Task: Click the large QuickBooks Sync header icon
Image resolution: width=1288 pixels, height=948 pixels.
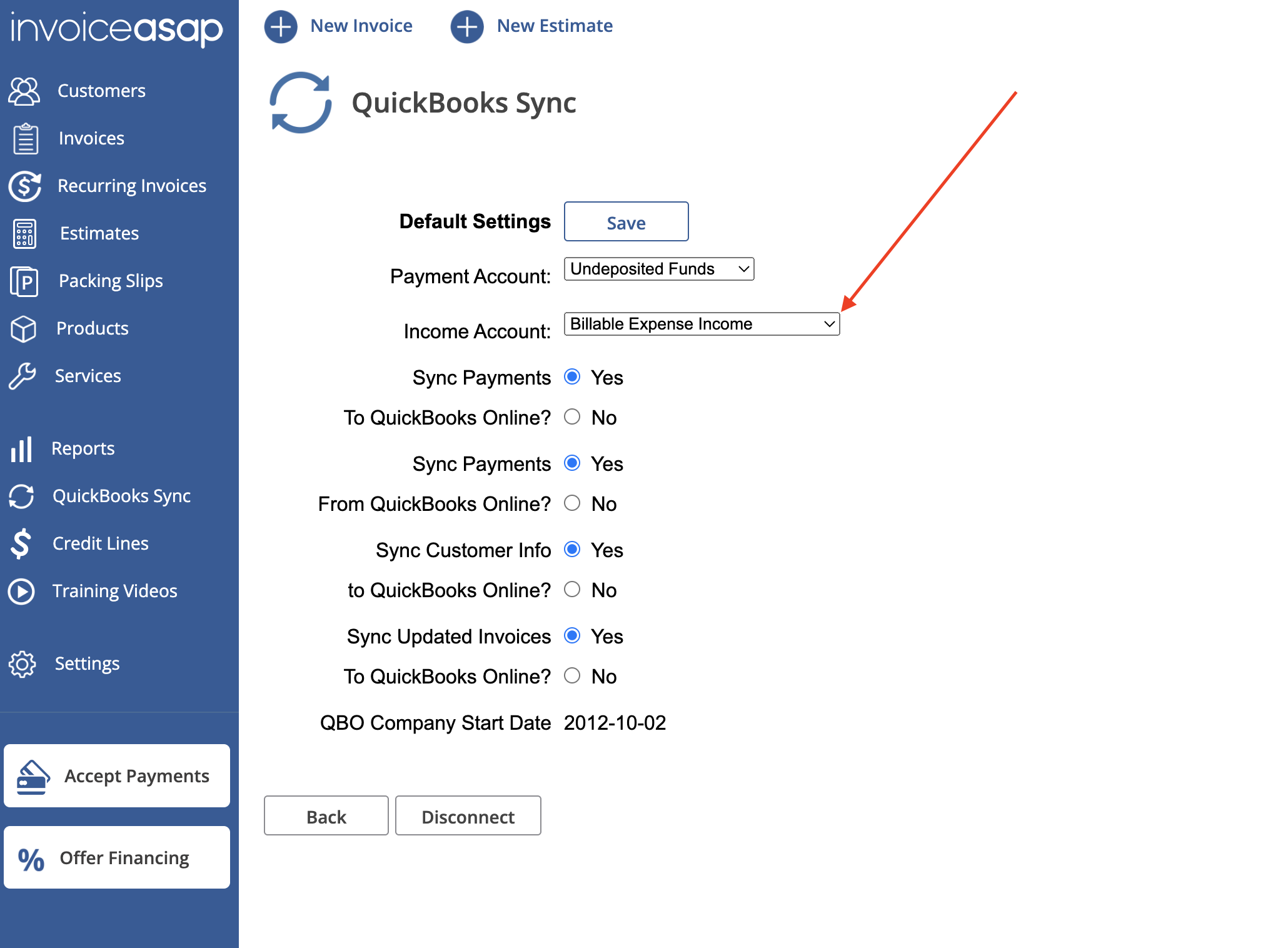Action: pos(300,103)
